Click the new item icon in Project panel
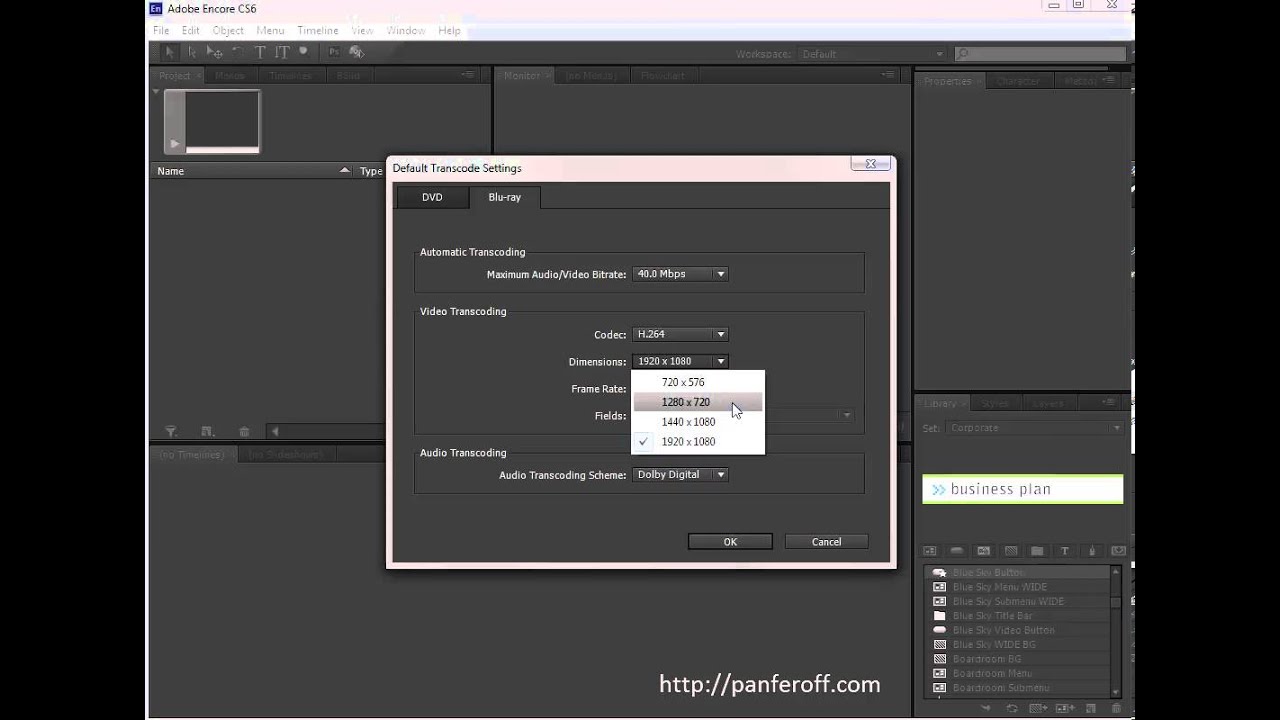 click(x=207, y=431)
